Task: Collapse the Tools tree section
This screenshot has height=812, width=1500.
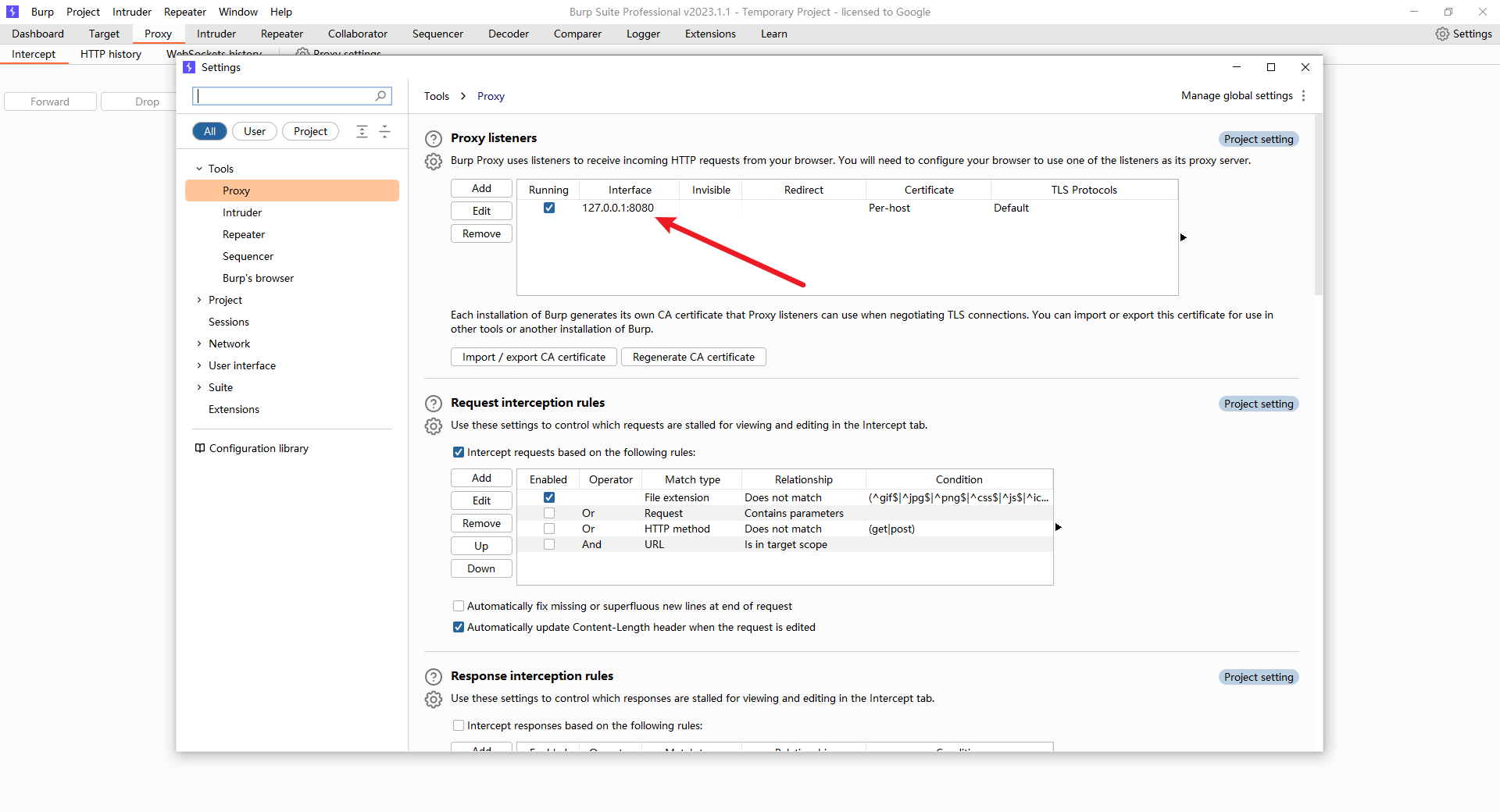Action: click(199, 169)
